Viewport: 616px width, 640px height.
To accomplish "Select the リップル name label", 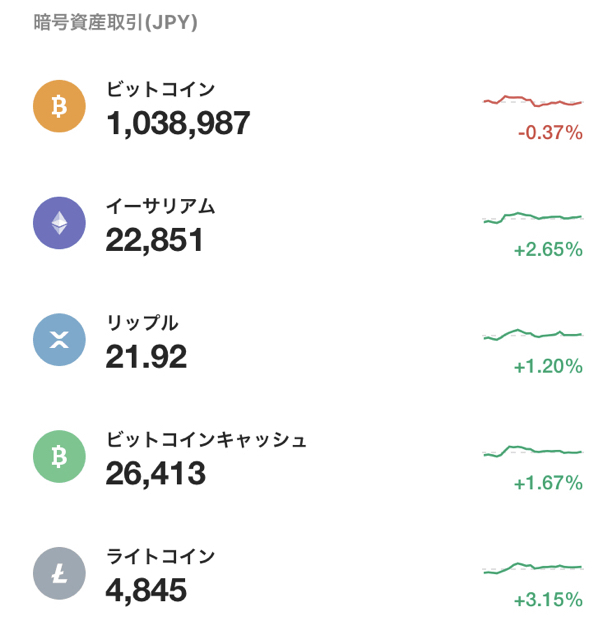I will pos(142,322).
